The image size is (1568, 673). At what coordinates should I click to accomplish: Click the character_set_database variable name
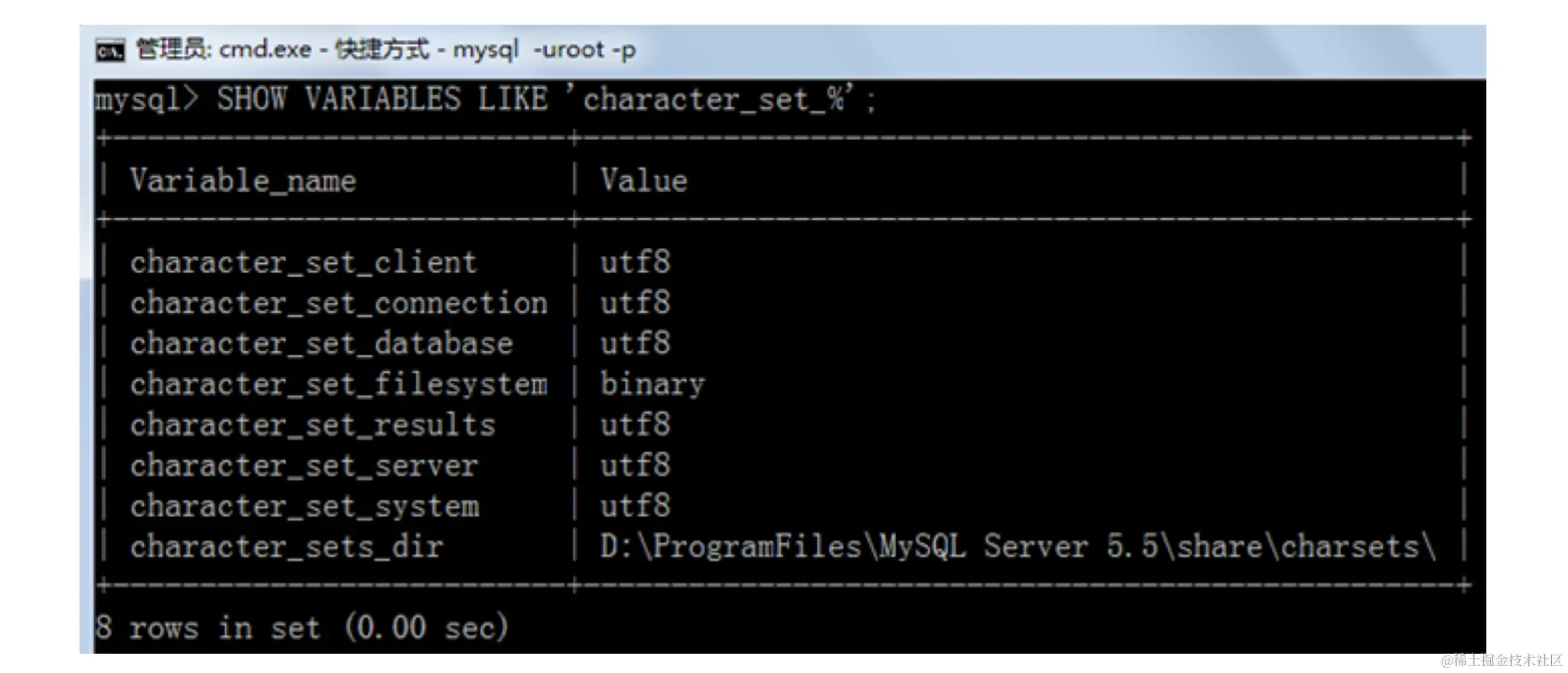pyautogui.click(x=321, y=344)
